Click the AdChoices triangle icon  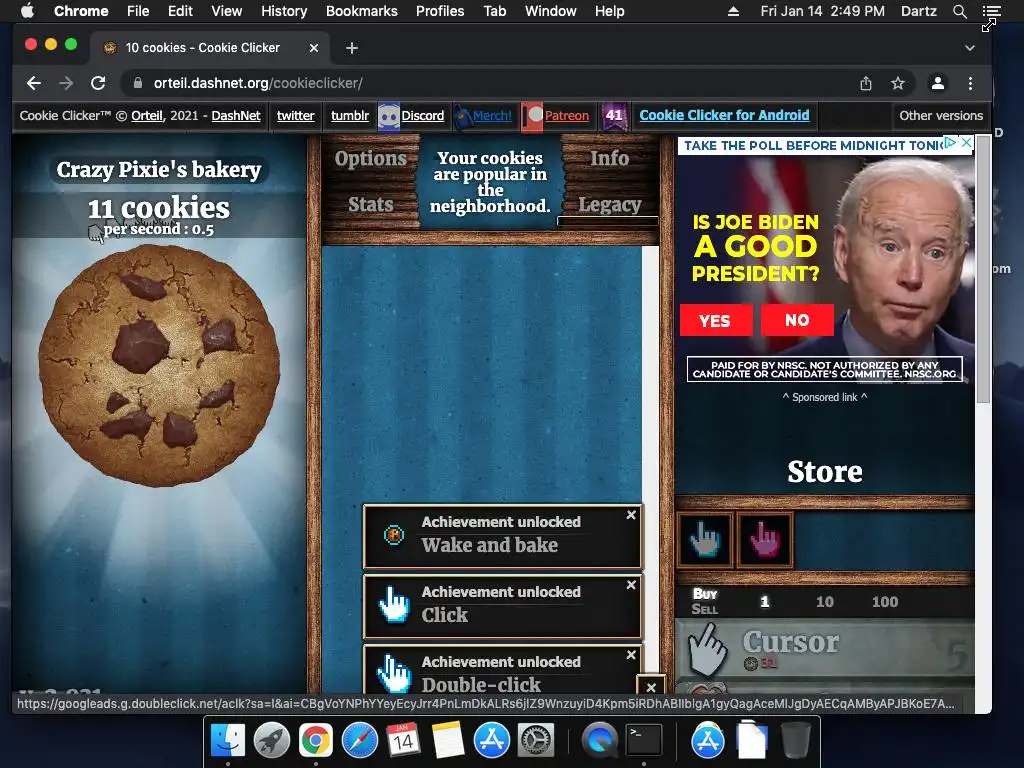951,142
